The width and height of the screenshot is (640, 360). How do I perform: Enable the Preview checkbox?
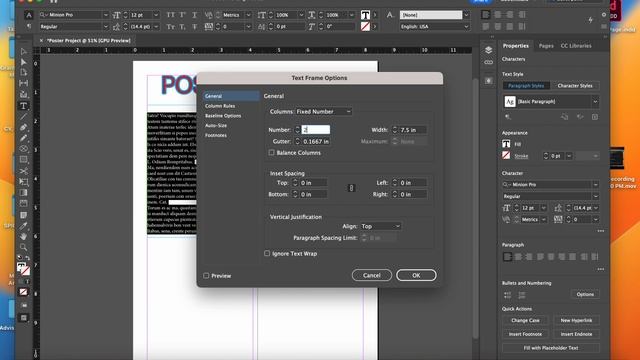pos(206,276)
